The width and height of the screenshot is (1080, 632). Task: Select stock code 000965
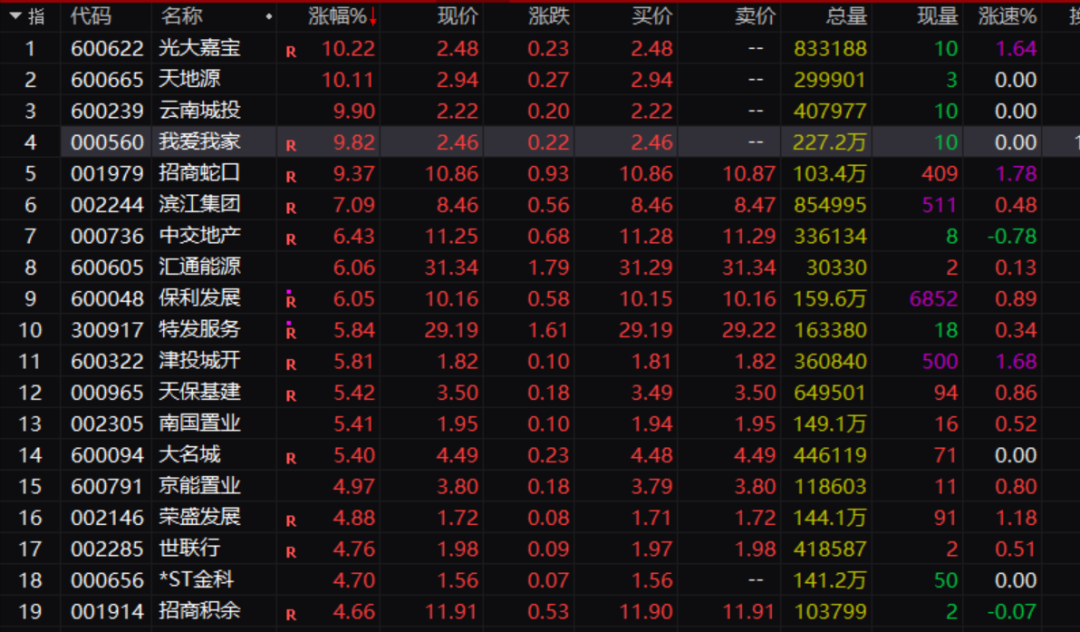coord(107,392)
